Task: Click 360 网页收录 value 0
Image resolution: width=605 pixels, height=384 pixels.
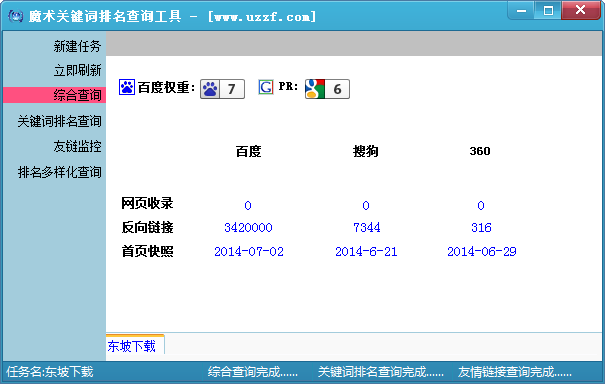Action: [481, 205]
